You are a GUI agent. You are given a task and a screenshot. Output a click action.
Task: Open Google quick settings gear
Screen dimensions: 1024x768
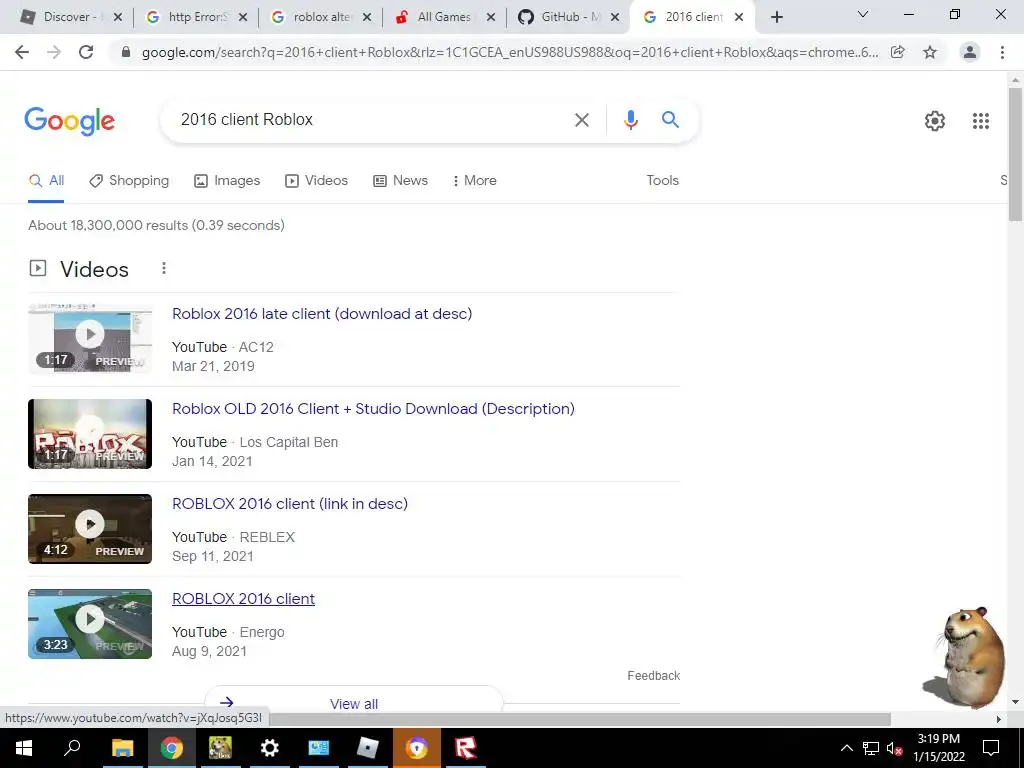[x=935, y=121]
